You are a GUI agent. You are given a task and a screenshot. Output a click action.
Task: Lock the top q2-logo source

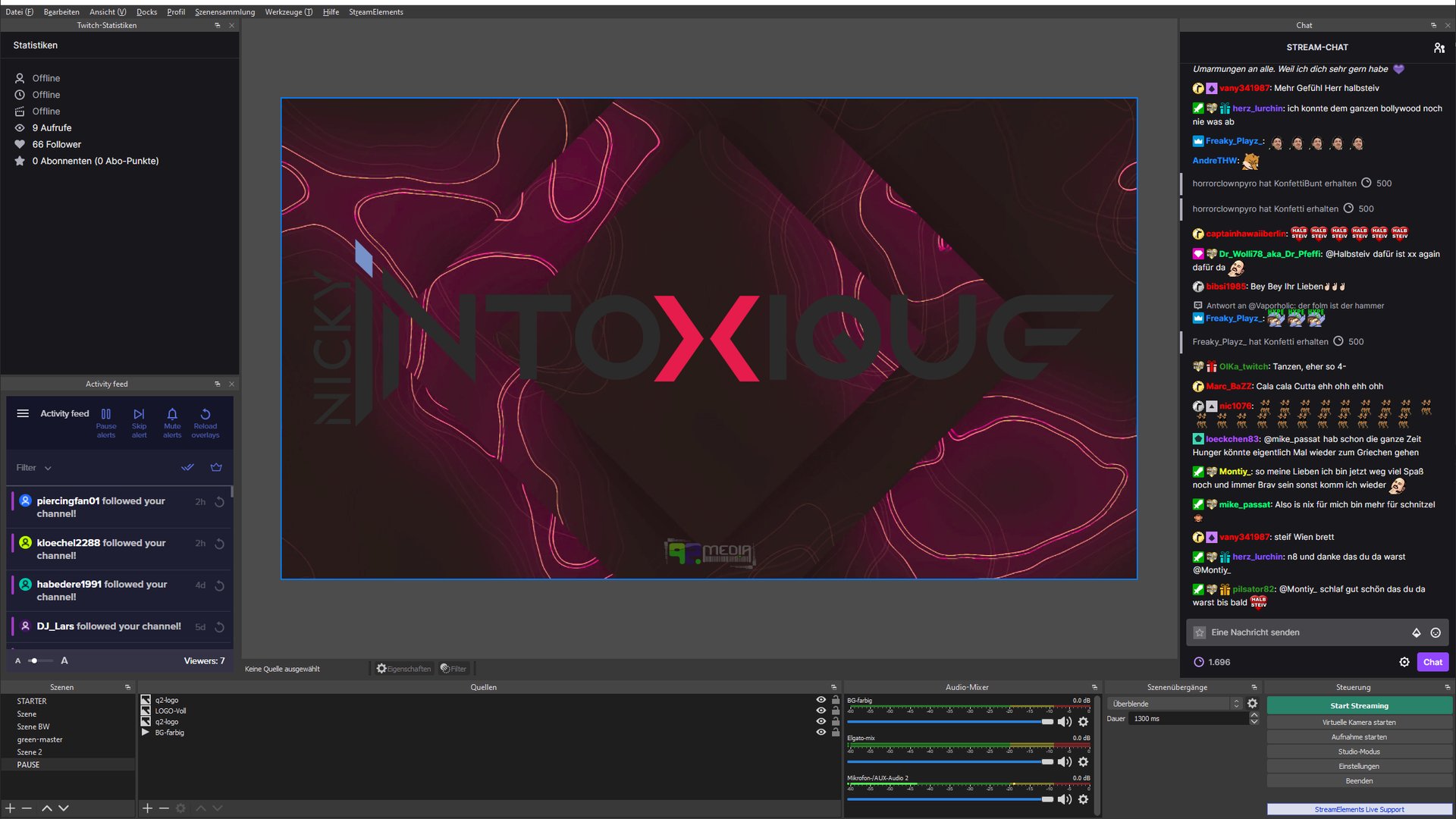[835, 700]
